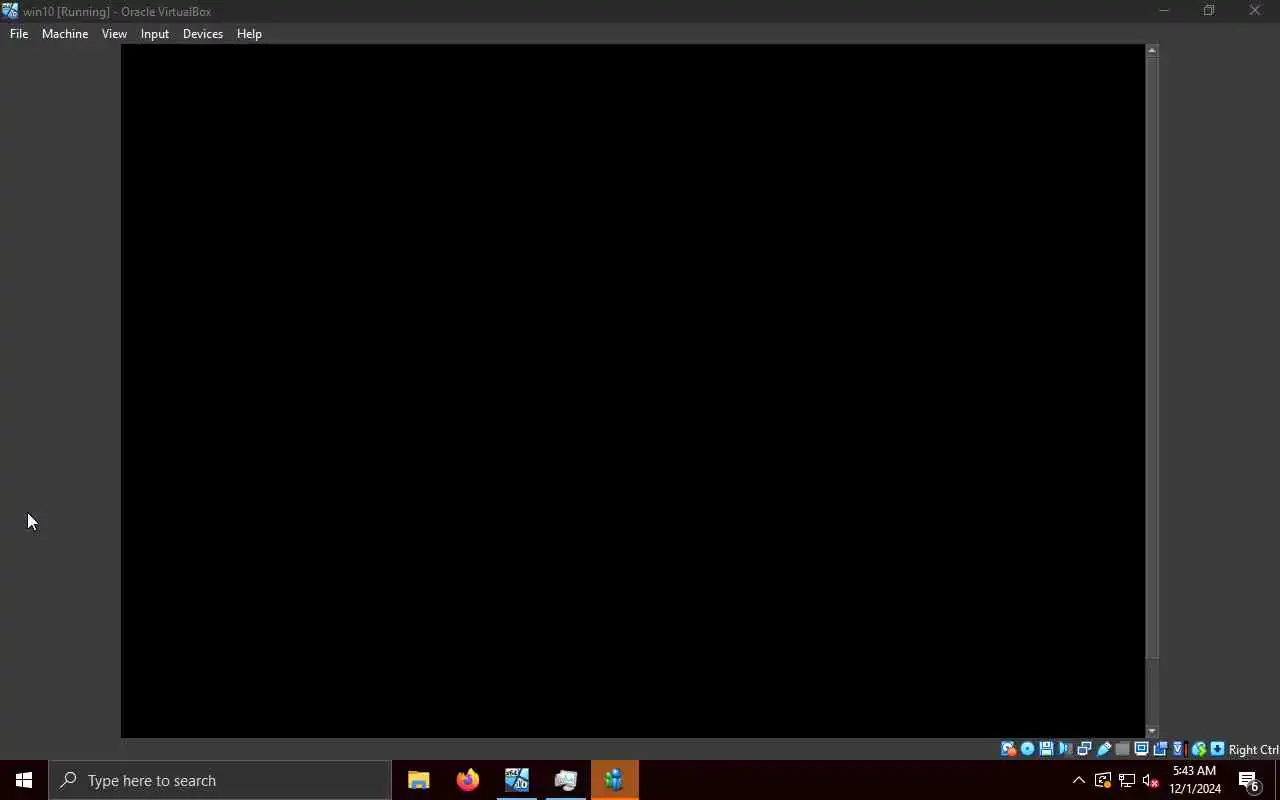Open the Machine menu

coord(65,34)
